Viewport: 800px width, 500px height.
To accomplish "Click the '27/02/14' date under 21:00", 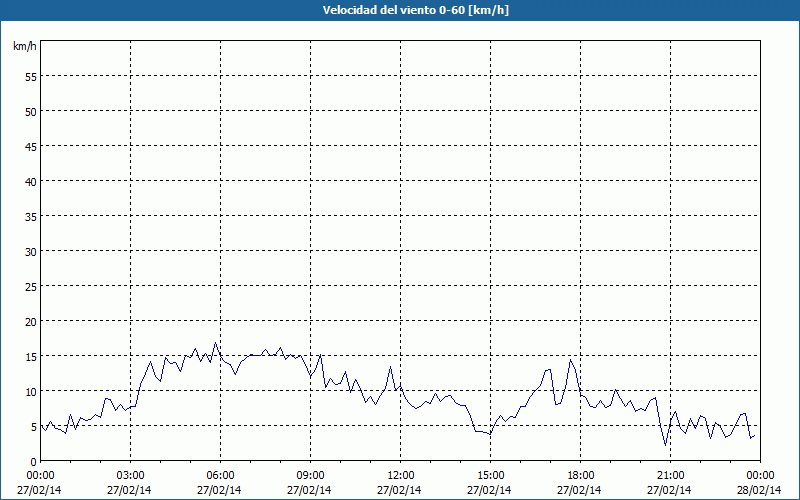I will [x=669, y=490].
